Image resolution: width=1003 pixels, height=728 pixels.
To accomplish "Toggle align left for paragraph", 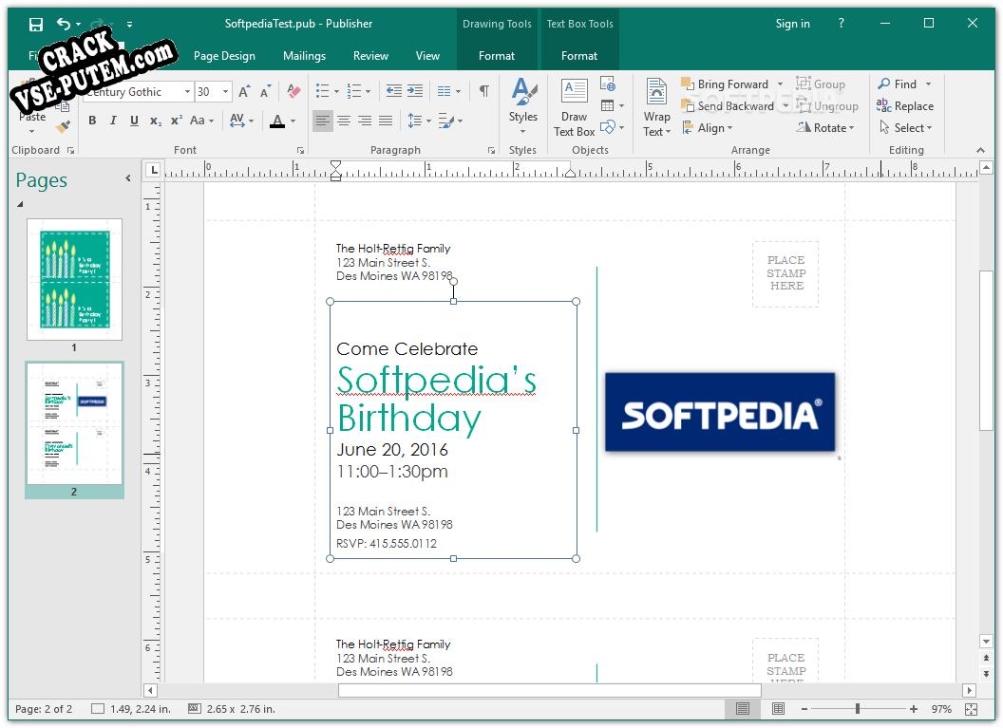I will pyautogui.click(x=322, y=120).
